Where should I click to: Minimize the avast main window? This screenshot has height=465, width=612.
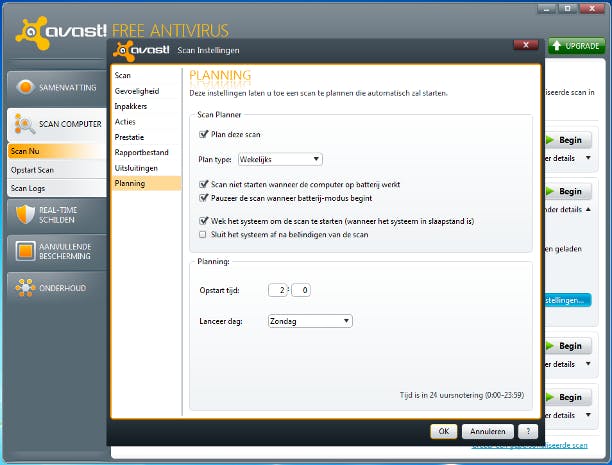coord(546,9)
